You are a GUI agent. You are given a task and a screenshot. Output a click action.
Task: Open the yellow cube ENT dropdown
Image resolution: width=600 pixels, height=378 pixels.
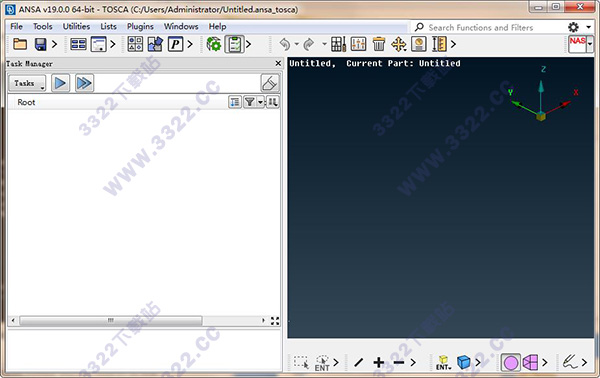coord(443,363)
